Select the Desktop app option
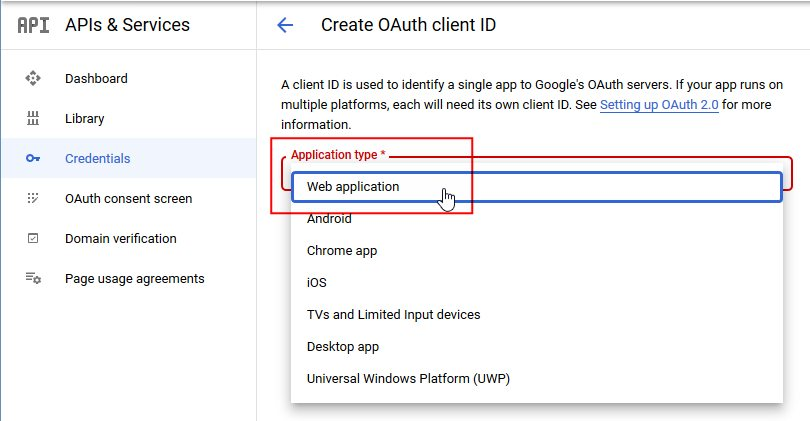Image resolution: width=810 pixels, height=421 pixels. coord(343,347)
